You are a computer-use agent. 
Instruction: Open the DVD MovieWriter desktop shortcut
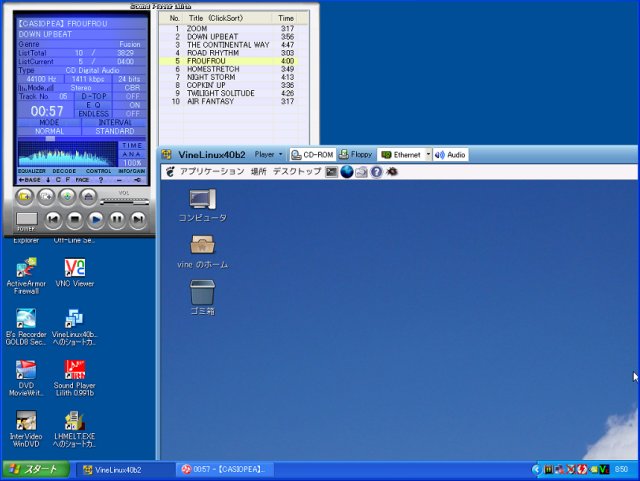click(26, 370)
